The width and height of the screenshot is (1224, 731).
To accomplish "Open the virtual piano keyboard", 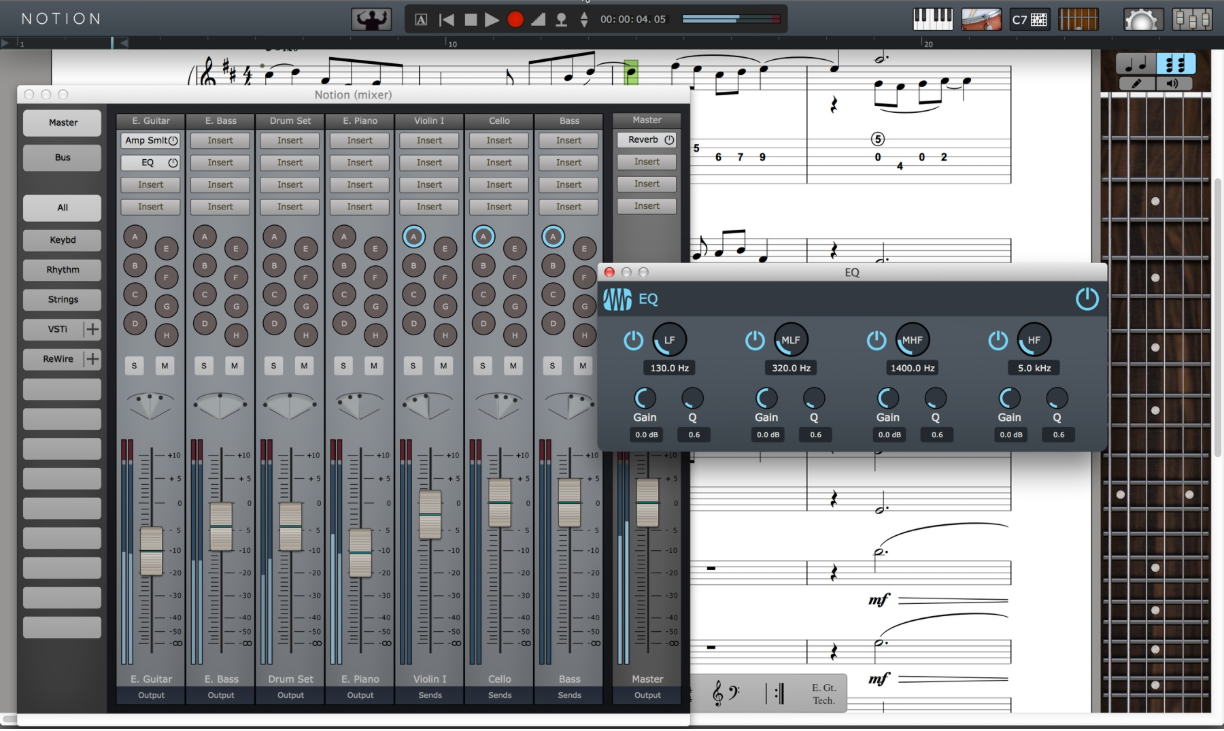I will coord(933,18).
